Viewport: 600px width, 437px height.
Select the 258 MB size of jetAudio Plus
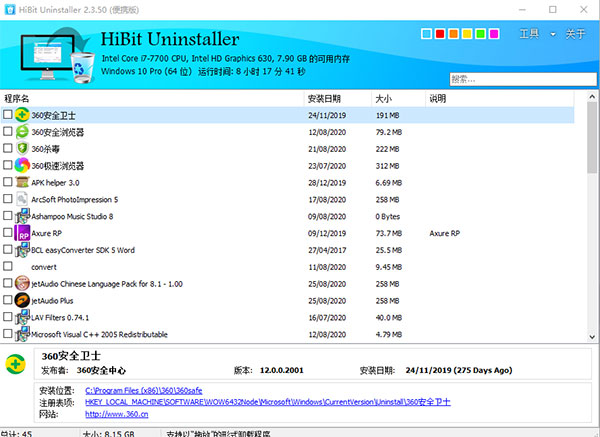pyautogui.click(x=387, y=301)
